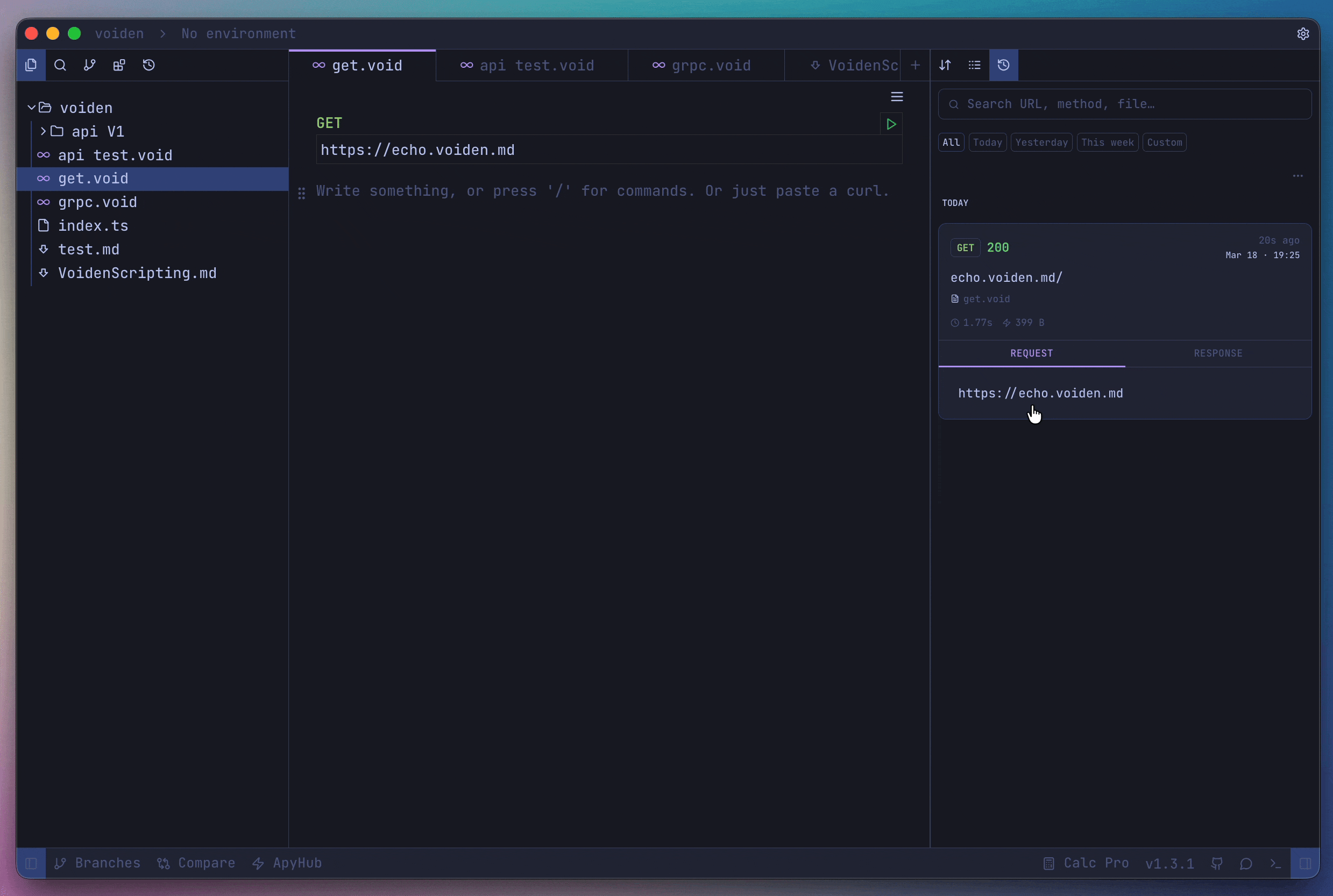Open the sidebar search icon
Image resolution: width=1333 pixels, height=896 pixels.
click(60, 65)
